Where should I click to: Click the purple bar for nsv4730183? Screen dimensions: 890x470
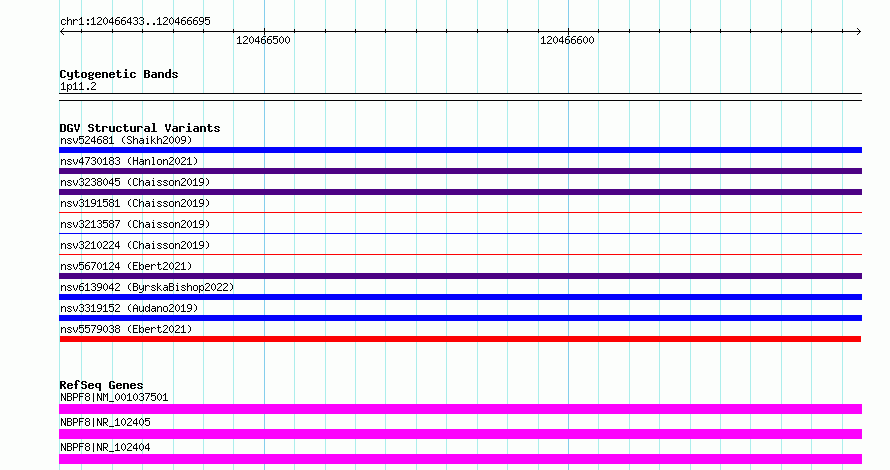460,171
